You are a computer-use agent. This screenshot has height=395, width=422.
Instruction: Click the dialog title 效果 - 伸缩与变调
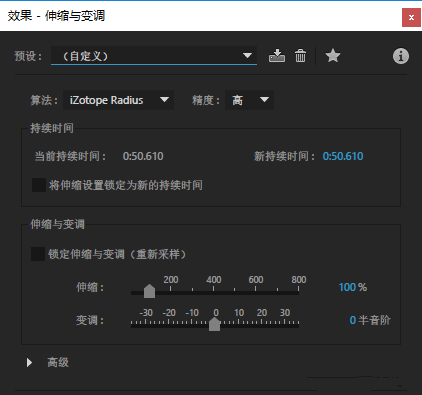pyautogui.click(x=56, y=16)
